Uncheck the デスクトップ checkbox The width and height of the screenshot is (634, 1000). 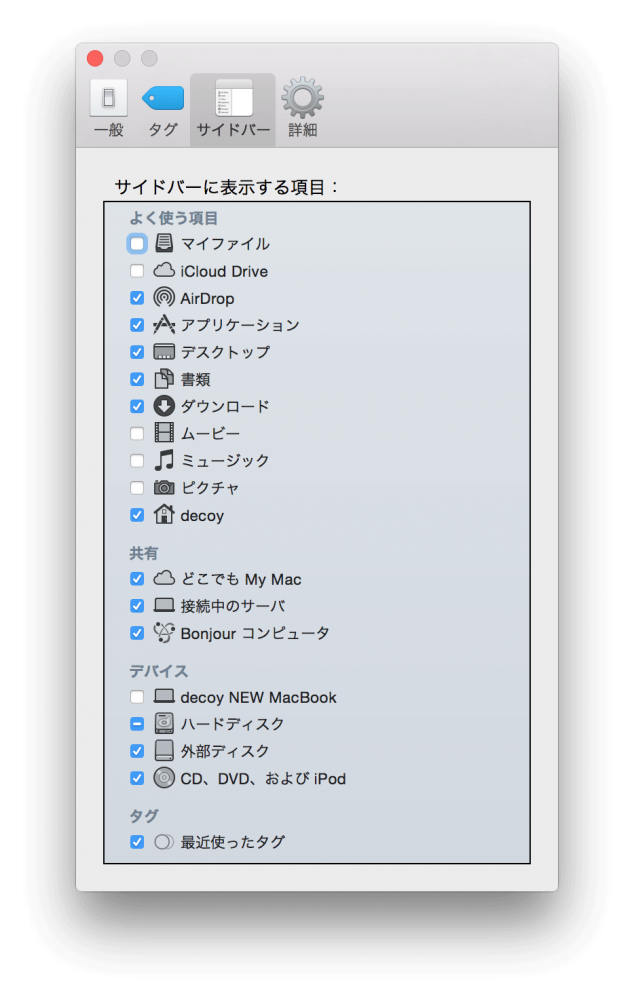(136, 352)
